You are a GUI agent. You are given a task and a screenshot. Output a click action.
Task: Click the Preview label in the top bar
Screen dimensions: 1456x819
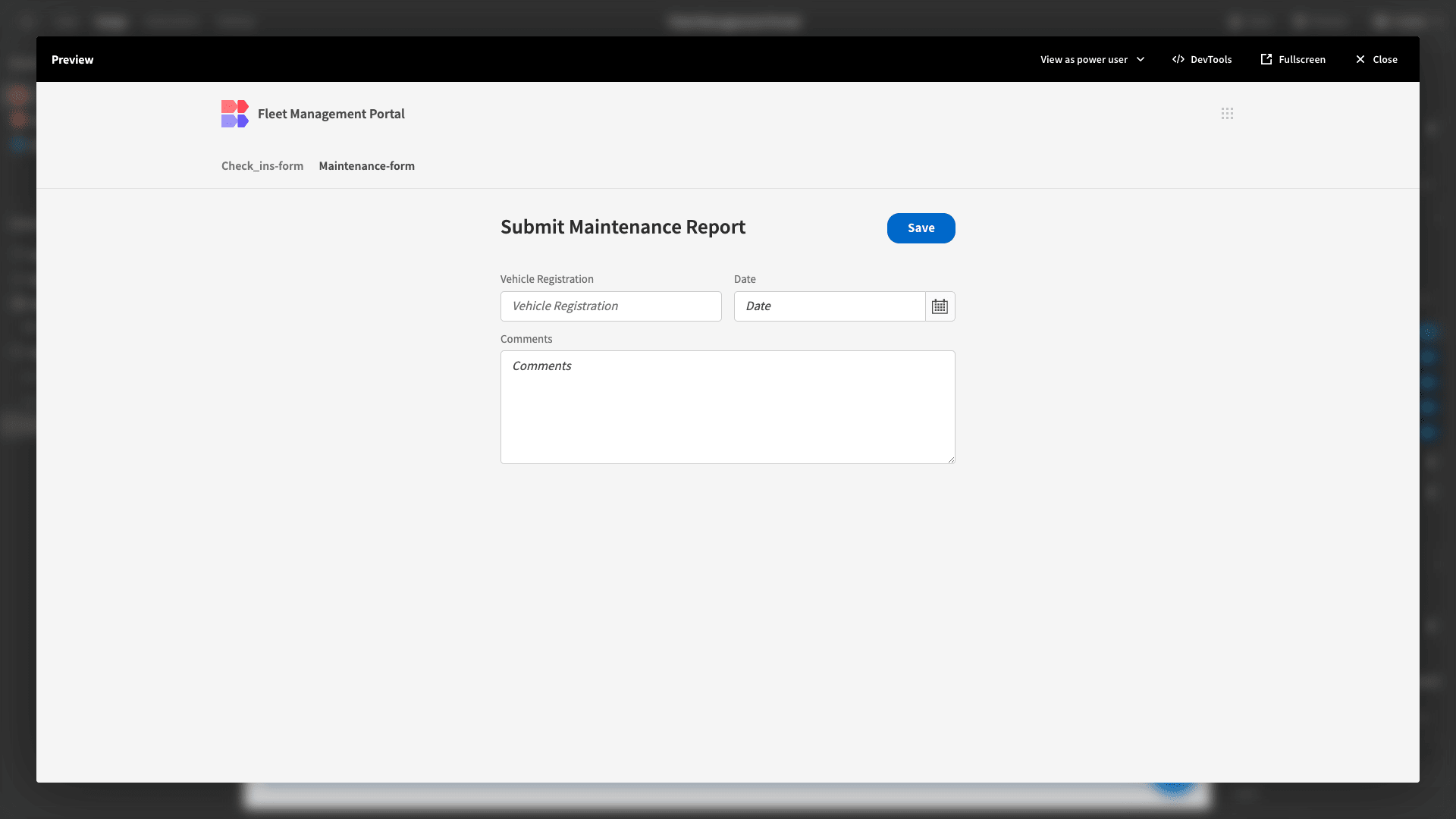[72, 59]
